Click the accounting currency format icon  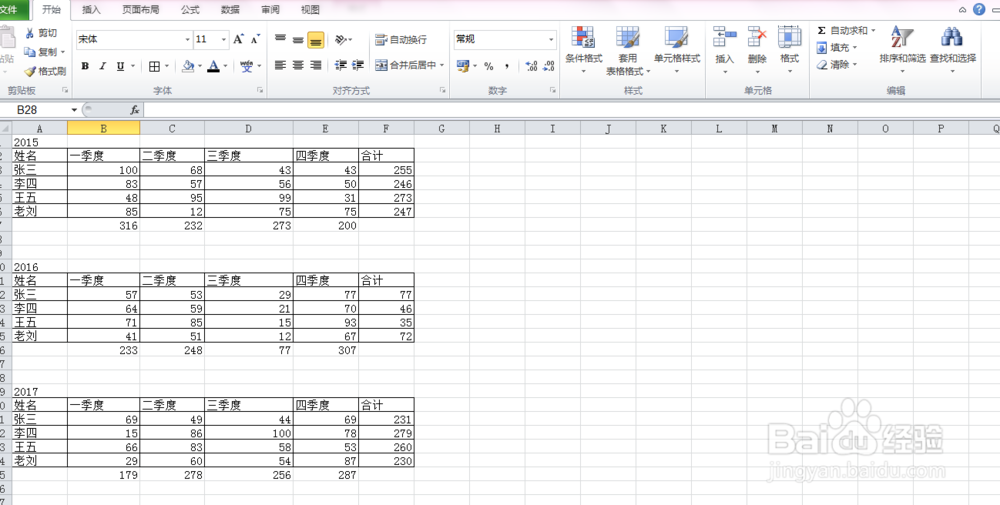[463, 66]
